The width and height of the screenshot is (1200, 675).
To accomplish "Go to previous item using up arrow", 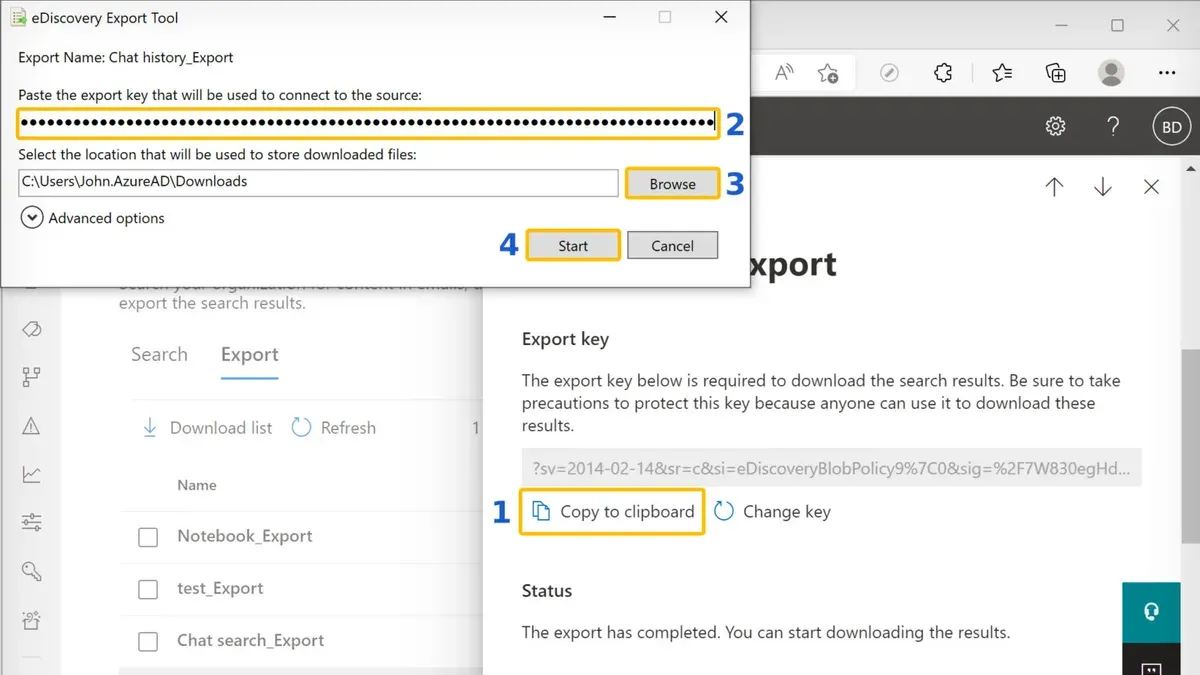I will pos(1054,187).
